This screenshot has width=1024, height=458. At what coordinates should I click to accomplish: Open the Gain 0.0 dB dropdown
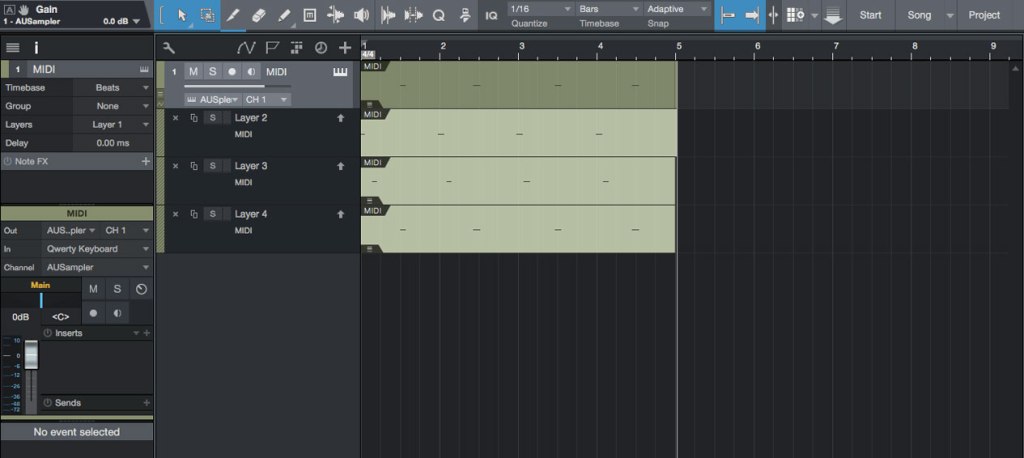pos(121,21)
